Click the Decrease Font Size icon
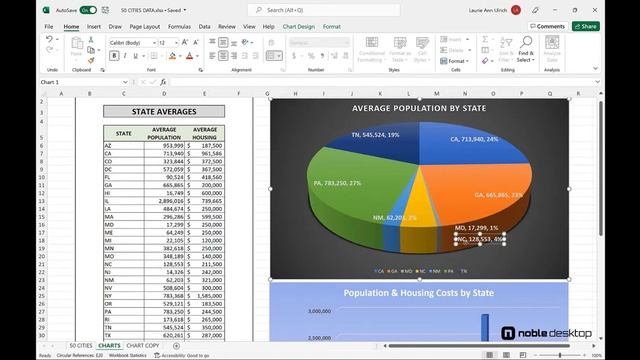This screenshot has height=360, width=640. [x=196, y=42]
